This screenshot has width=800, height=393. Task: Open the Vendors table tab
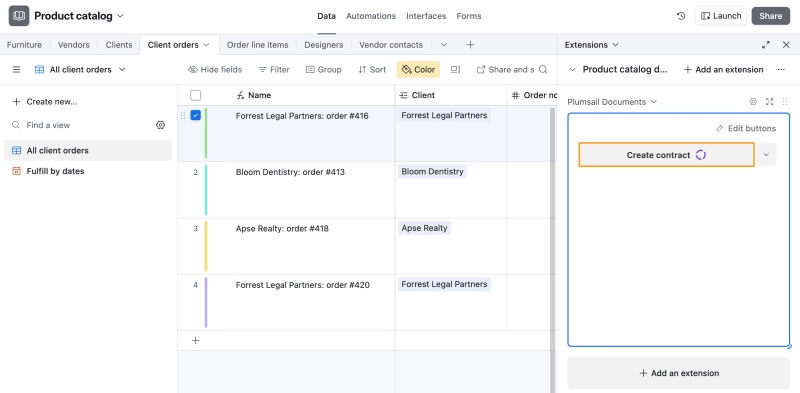(73, 45)
